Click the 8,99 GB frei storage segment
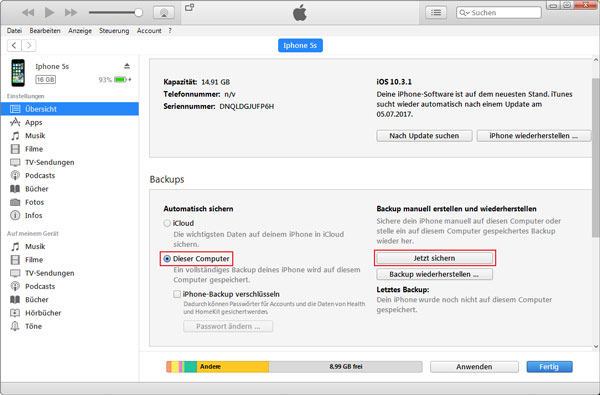The height and width of the screenshot is (395, 600). pos(346,367)
